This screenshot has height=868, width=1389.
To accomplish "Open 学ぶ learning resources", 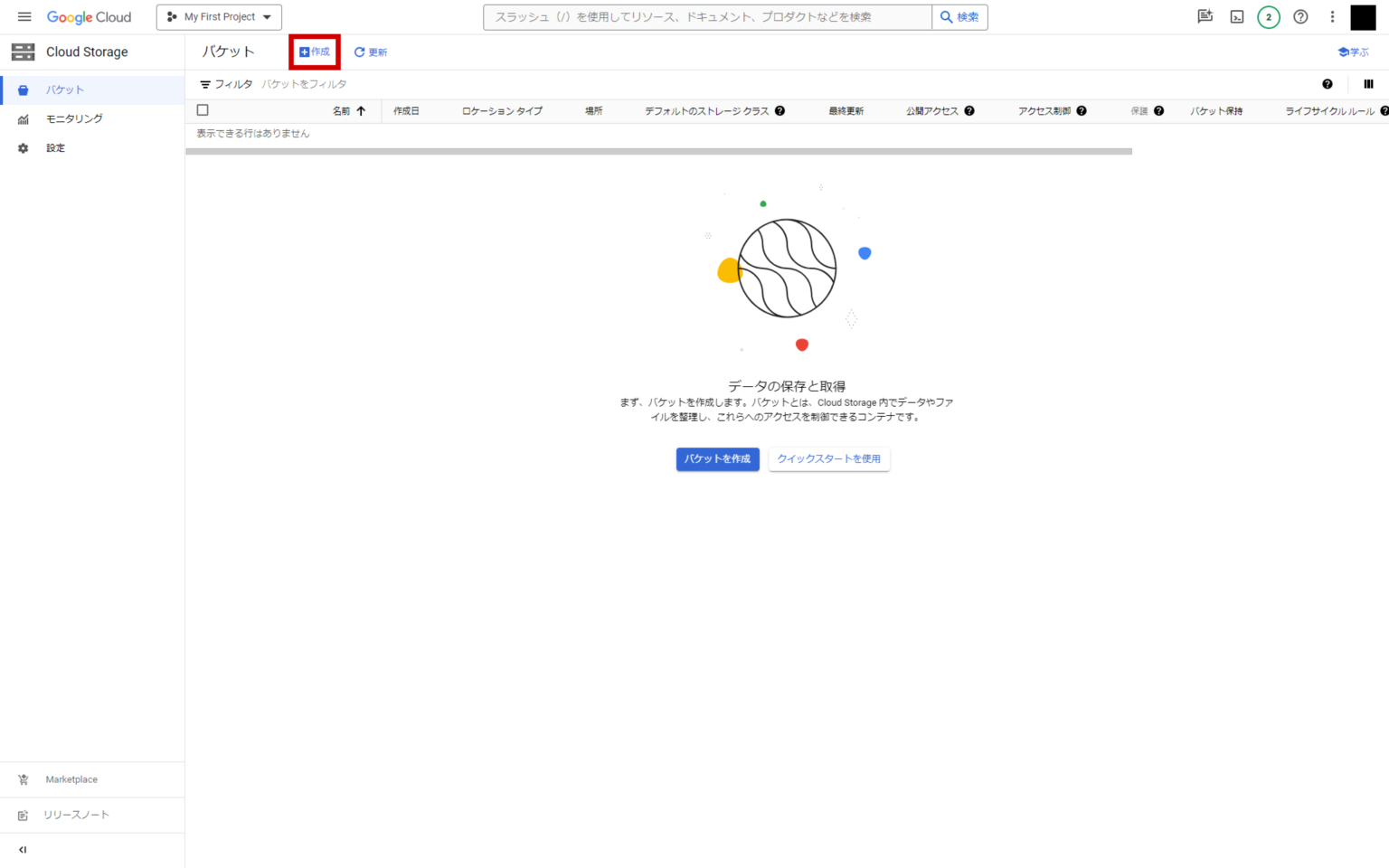I will (x=1353, y=52).
